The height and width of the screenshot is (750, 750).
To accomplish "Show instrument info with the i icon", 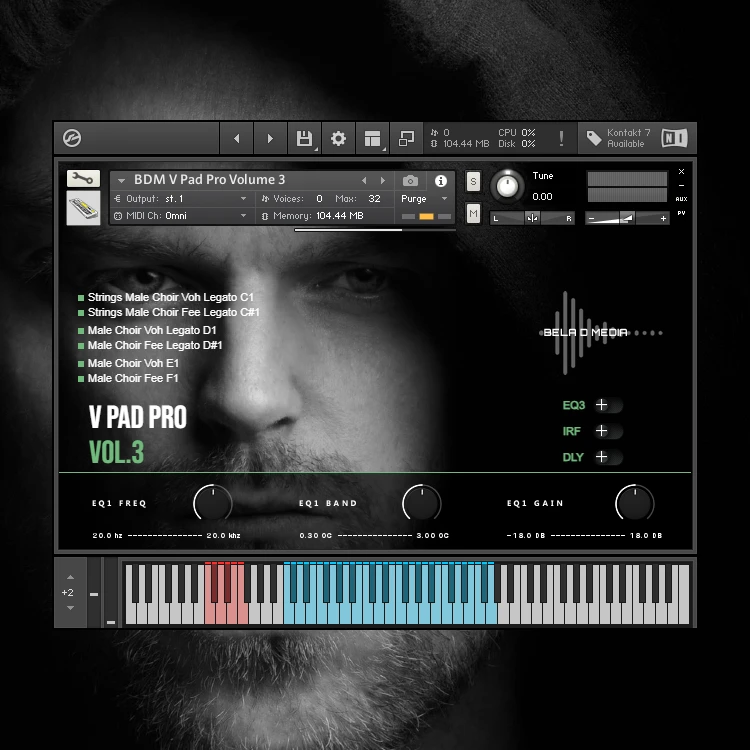I will click(441, 181).
